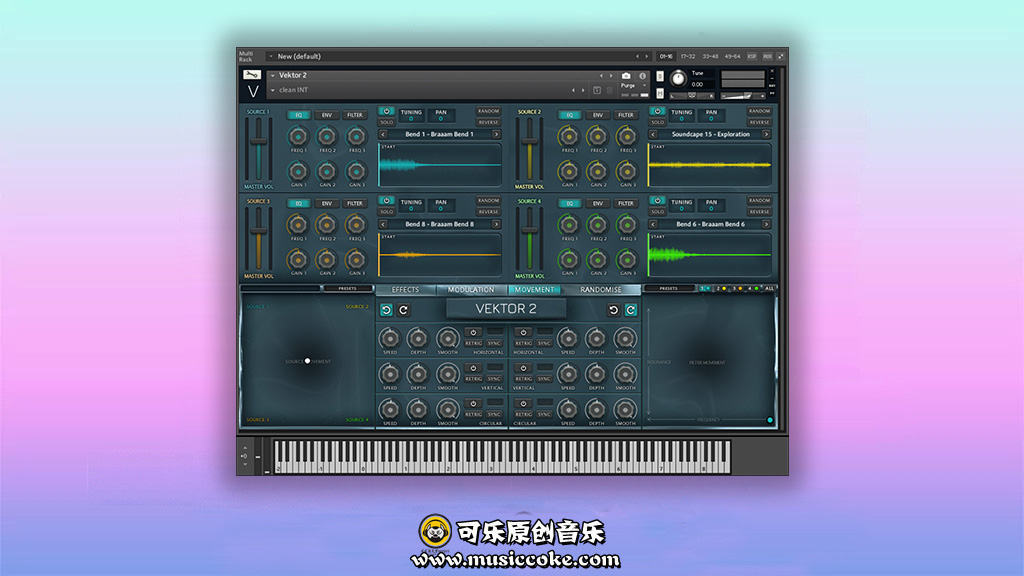Click RETRIG for right Horizontal movement
The width and height of the screenshot is (1024, 576).
pos(523,343)
